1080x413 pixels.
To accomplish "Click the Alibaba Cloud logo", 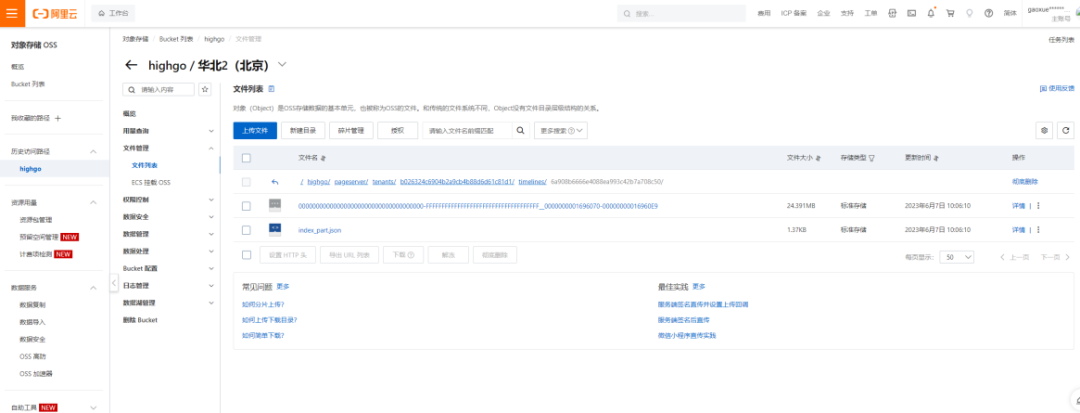I will click(56, 13).
